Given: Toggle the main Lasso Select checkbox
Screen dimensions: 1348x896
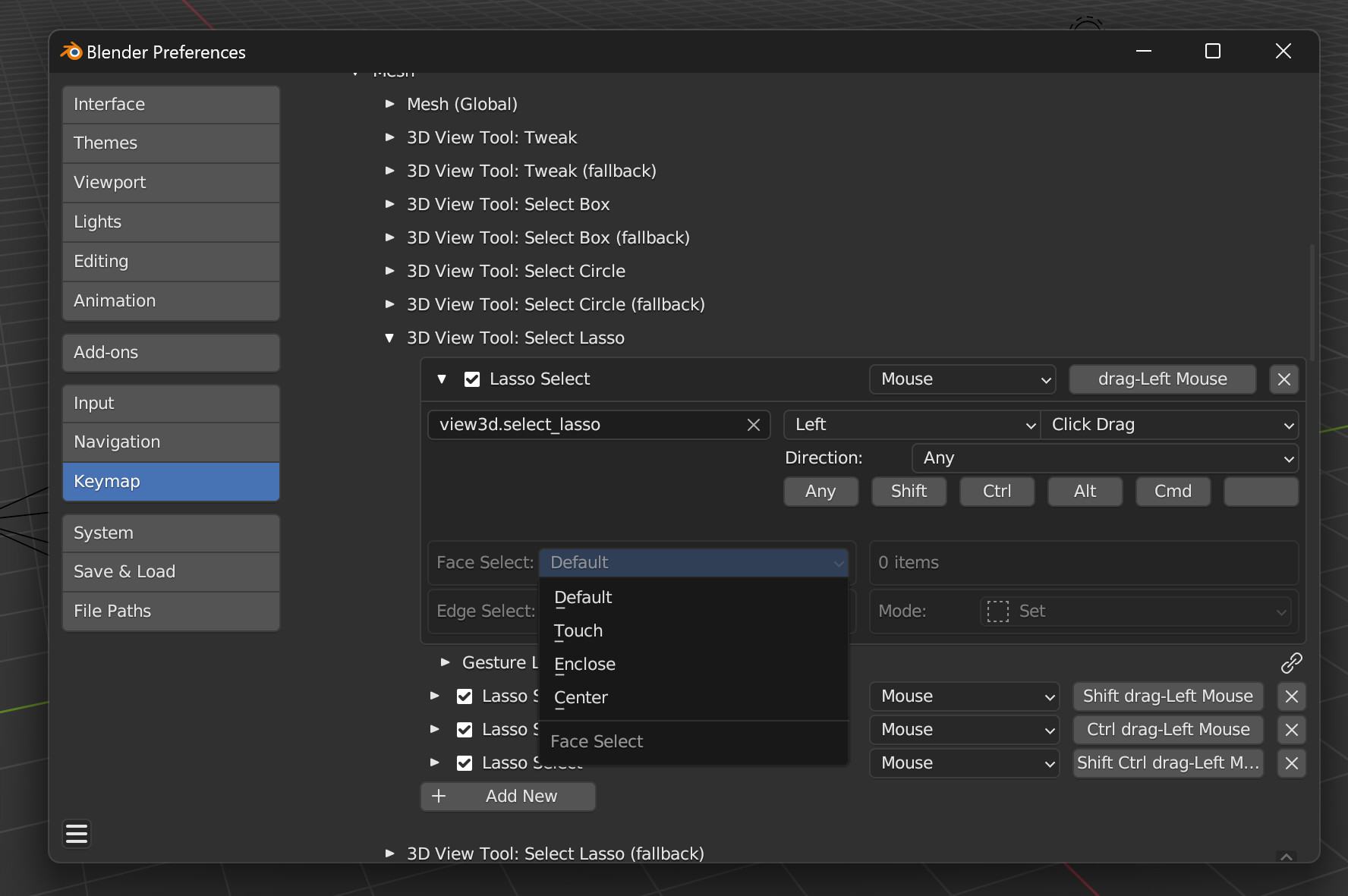Looking at the screenshot, I should [472, 379].
